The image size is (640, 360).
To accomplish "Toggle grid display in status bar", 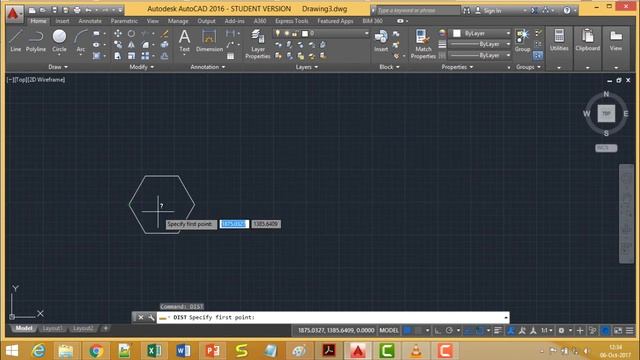I will (407, 330).
